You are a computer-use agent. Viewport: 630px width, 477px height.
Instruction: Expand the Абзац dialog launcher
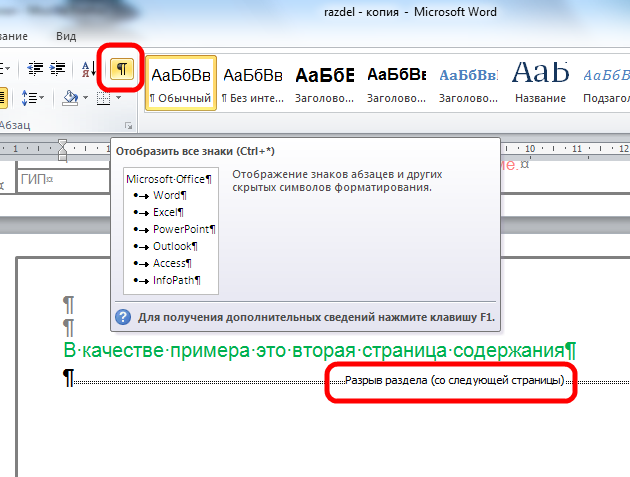(128, 126)
